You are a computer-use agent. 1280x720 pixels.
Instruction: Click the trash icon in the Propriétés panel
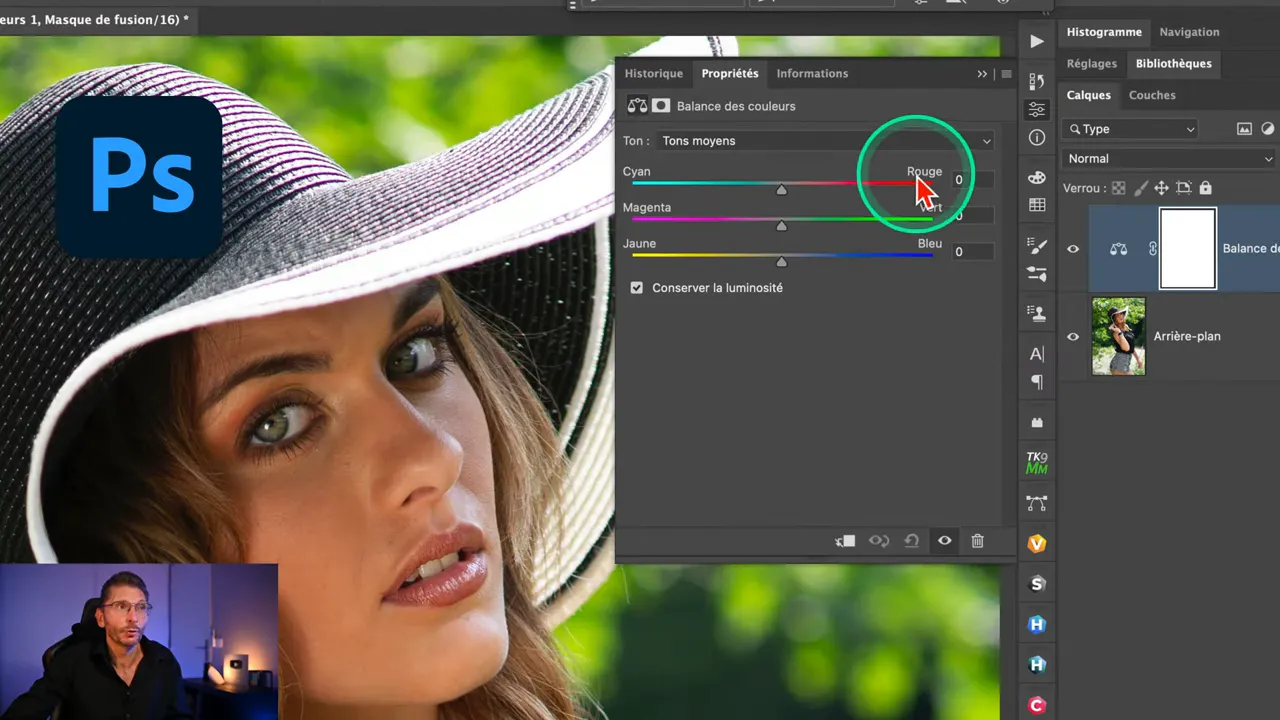(977, 541)
